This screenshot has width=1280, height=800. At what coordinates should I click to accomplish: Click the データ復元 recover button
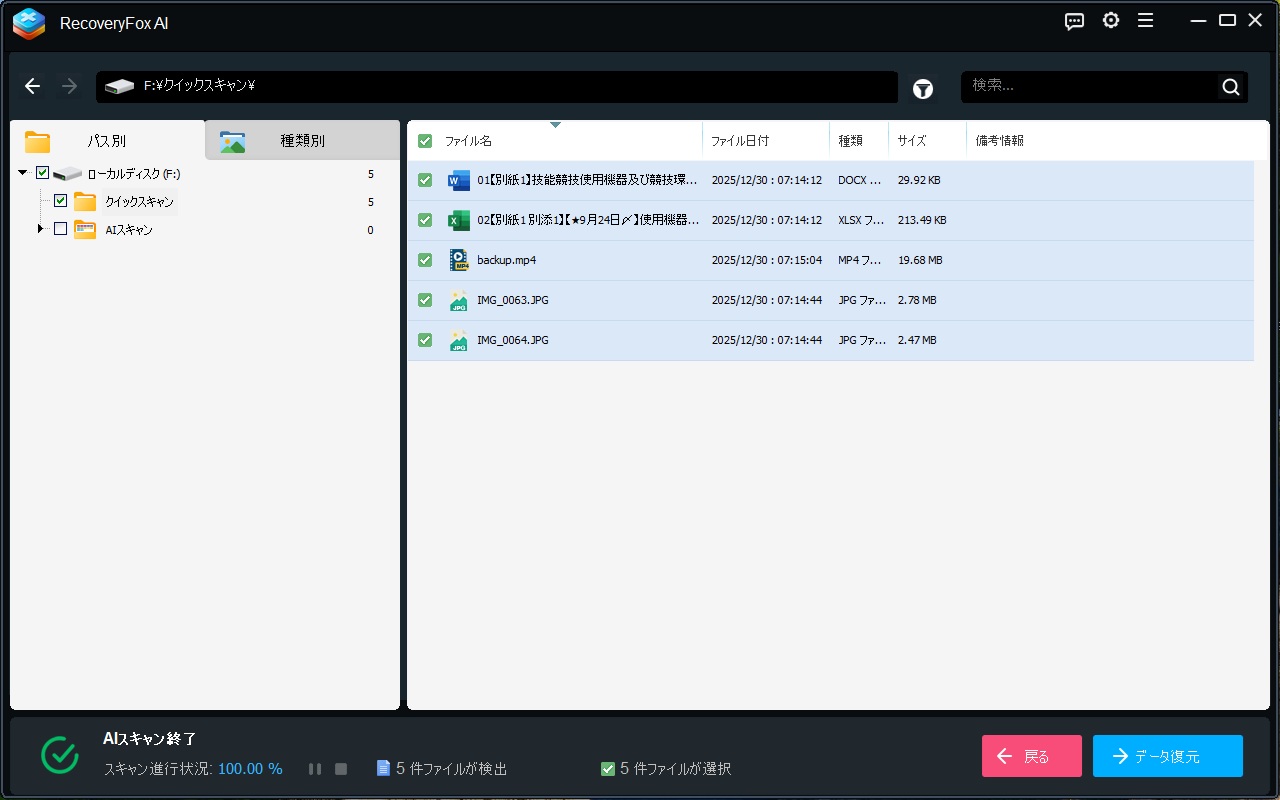tap(1167, 756)
